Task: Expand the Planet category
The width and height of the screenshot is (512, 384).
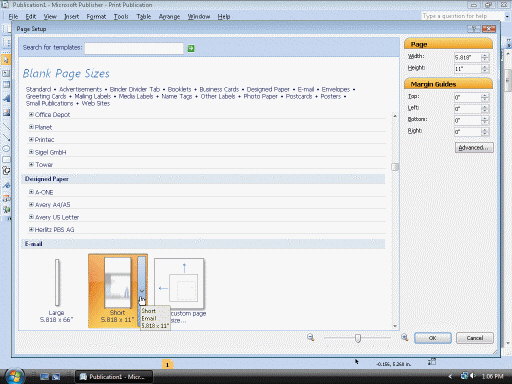Action: tap(31, 127)
